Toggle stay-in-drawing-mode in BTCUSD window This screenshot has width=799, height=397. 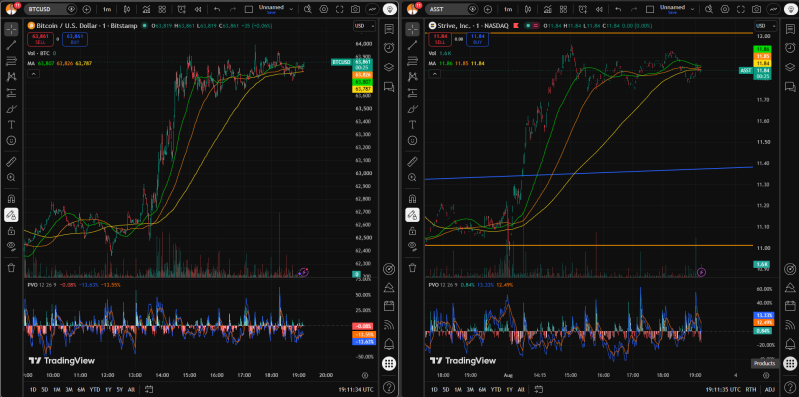(11, 215)
